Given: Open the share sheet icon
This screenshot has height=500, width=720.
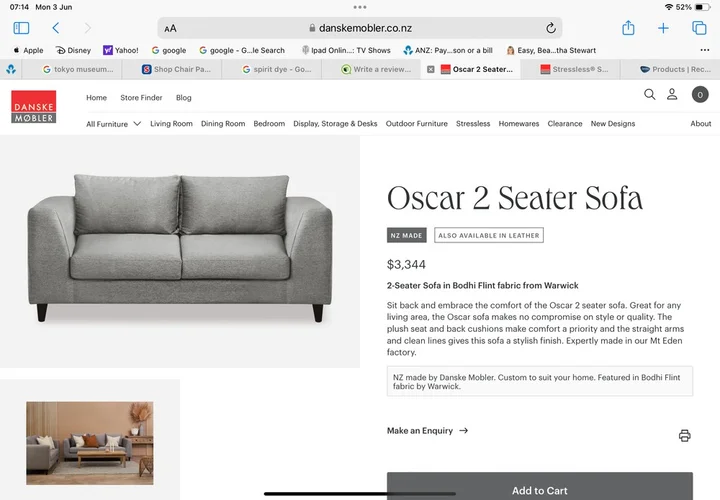Looking at the screenshot, I should [x=628, y=28].
